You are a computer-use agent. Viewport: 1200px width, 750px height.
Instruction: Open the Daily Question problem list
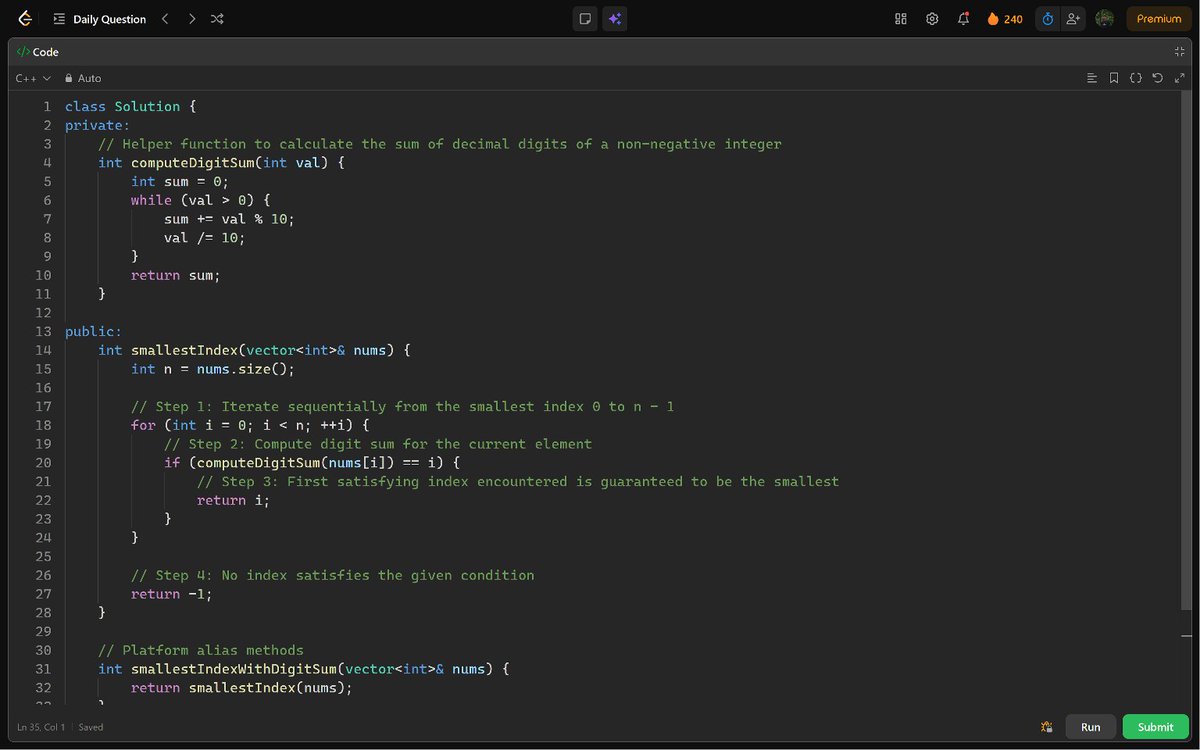click(x=99, y=19)
